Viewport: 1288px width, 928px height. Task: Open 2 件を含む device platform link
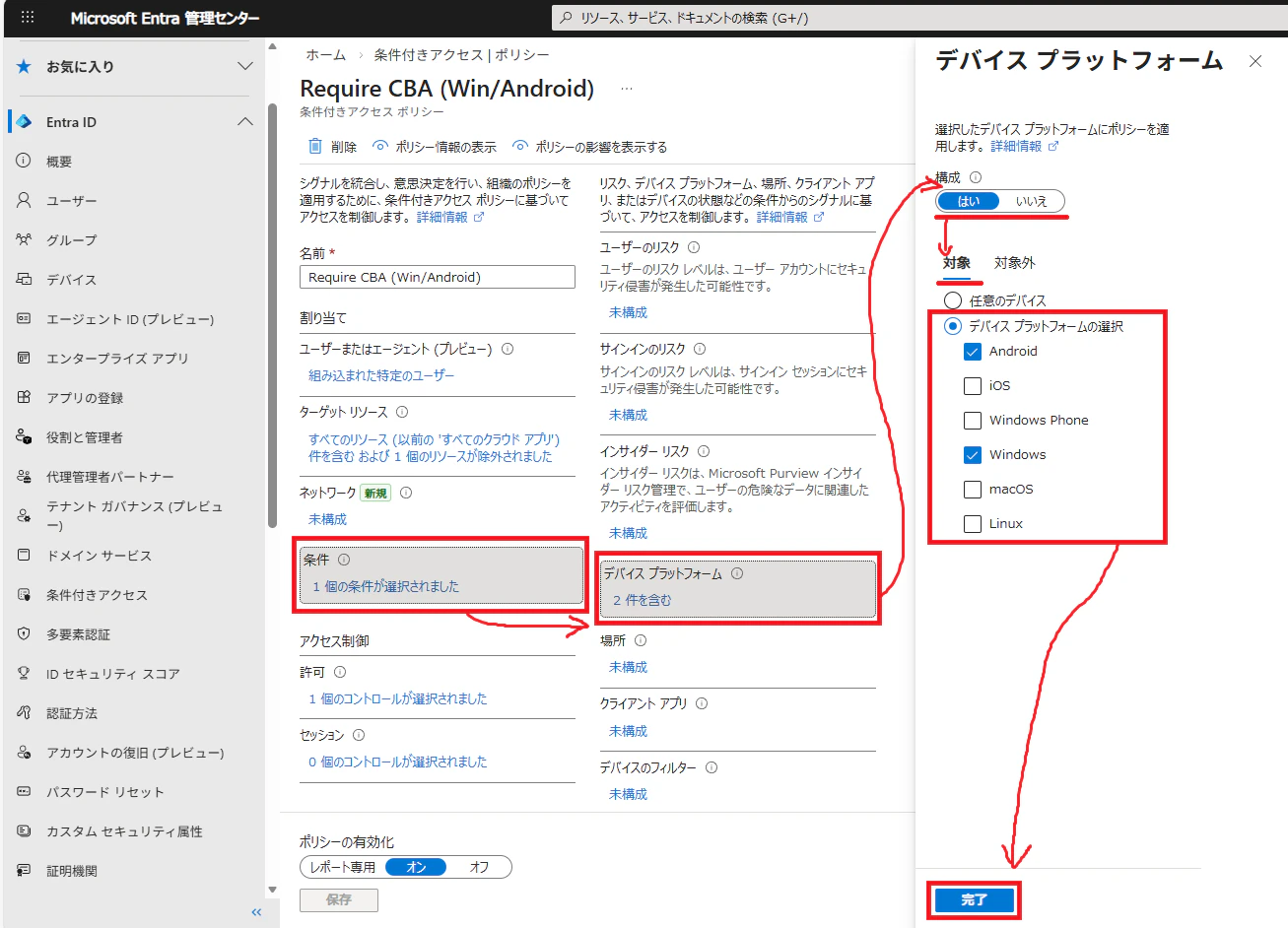pyautogui.click(x=642, y=600)
